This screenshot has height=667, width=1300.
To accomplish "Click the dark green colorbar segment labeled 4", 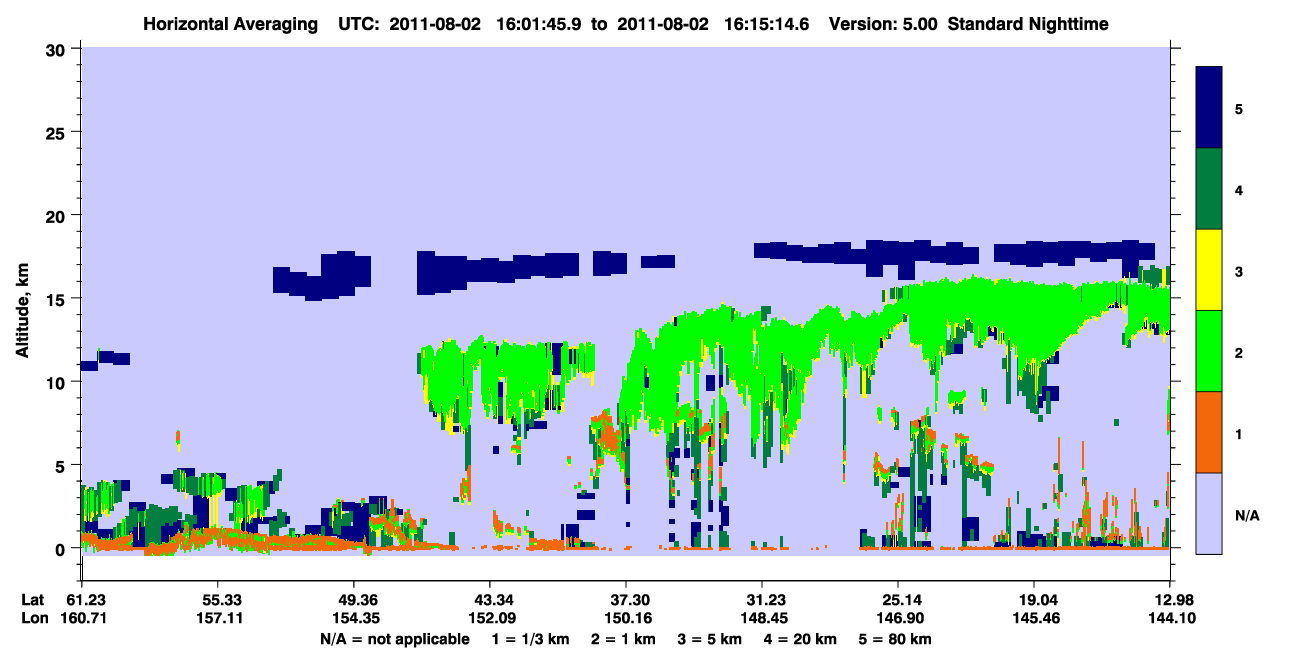I will pyautogui.click(x=1210, y=189).
